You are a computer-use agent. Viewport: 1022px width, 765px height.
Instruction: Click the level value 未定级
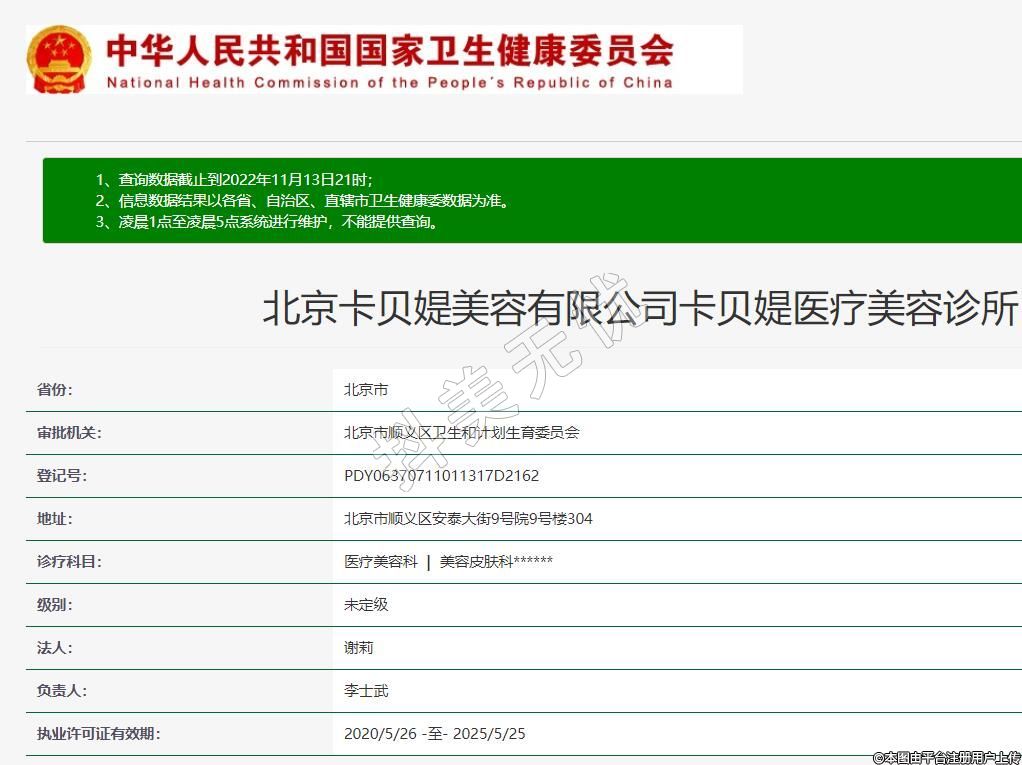(366, 605)
